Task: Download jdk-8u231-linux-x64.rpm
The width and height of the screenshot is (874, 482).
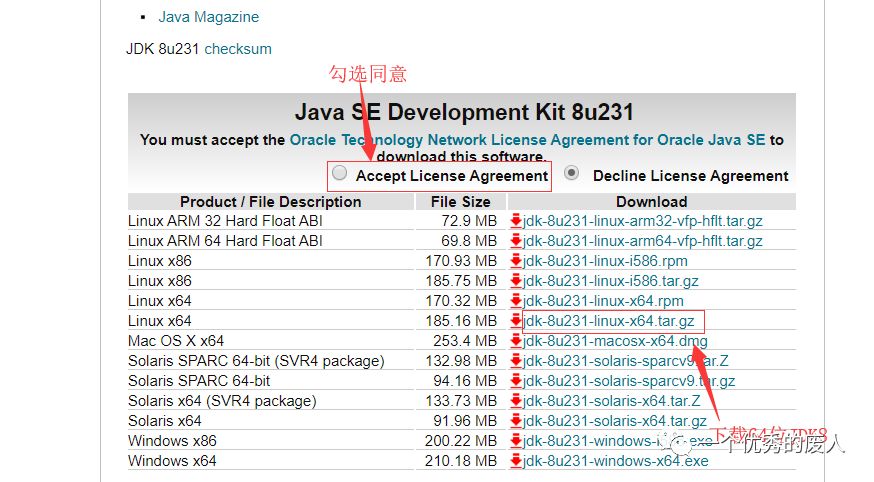Action: (603, 301)
